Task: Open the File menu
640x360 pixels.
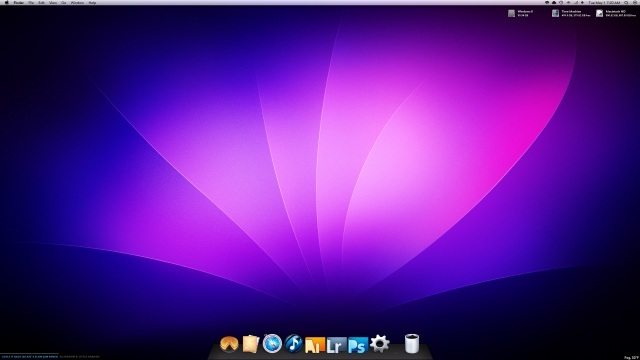Action: coord(31,2)
